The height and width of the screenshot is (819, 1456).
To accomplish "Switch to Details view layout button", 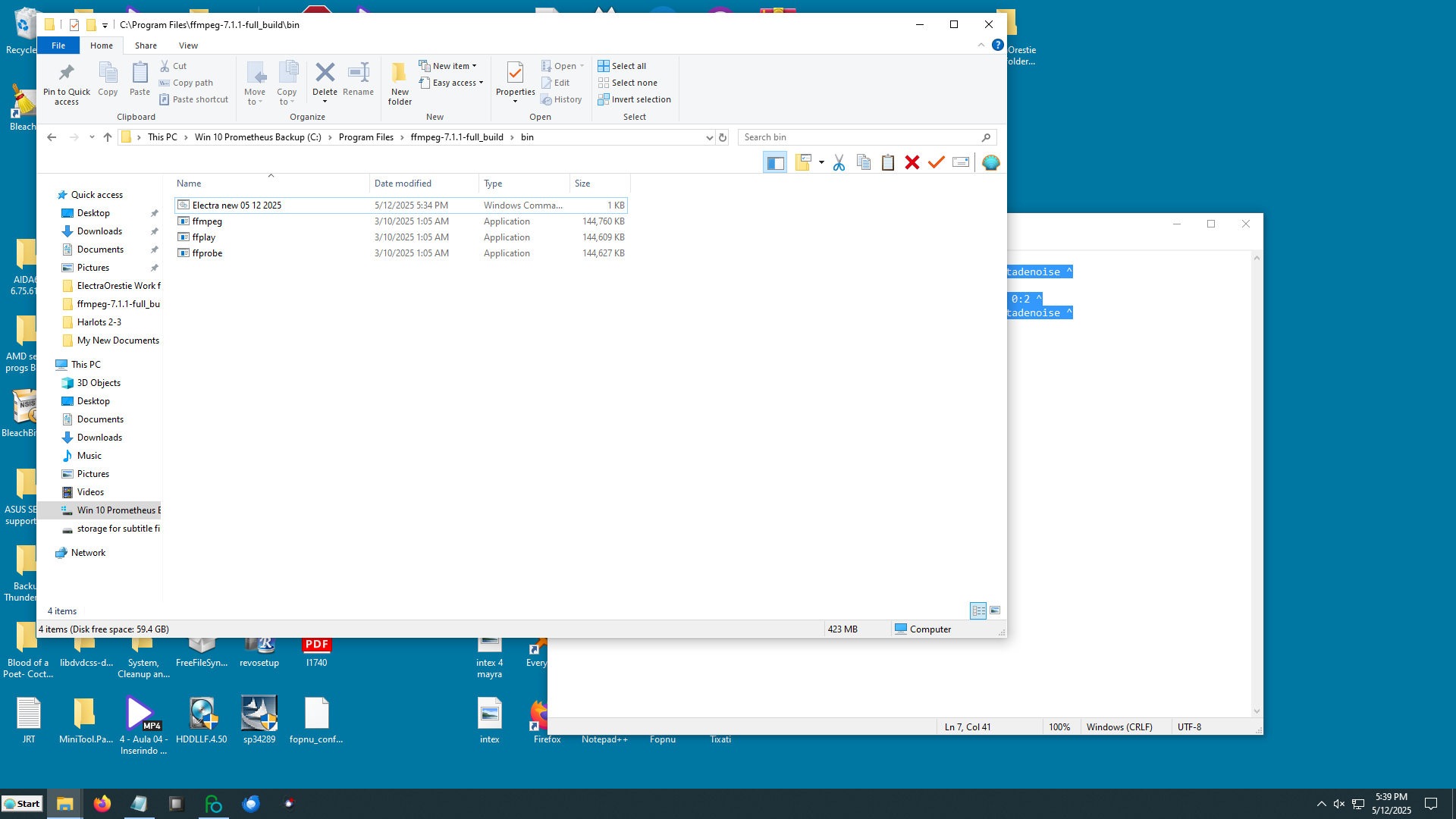I will pyautogui.click(x=978, y=610).
